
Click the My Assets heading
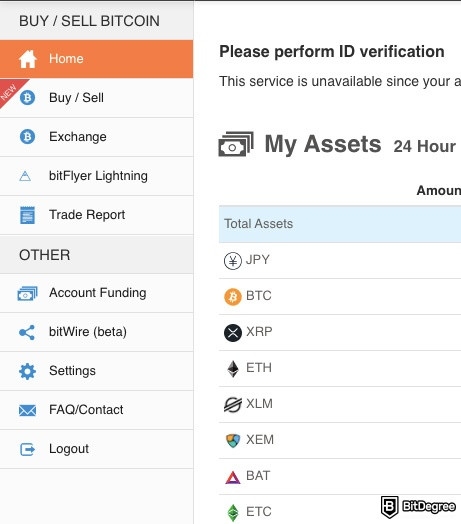[x=323, y=144]
